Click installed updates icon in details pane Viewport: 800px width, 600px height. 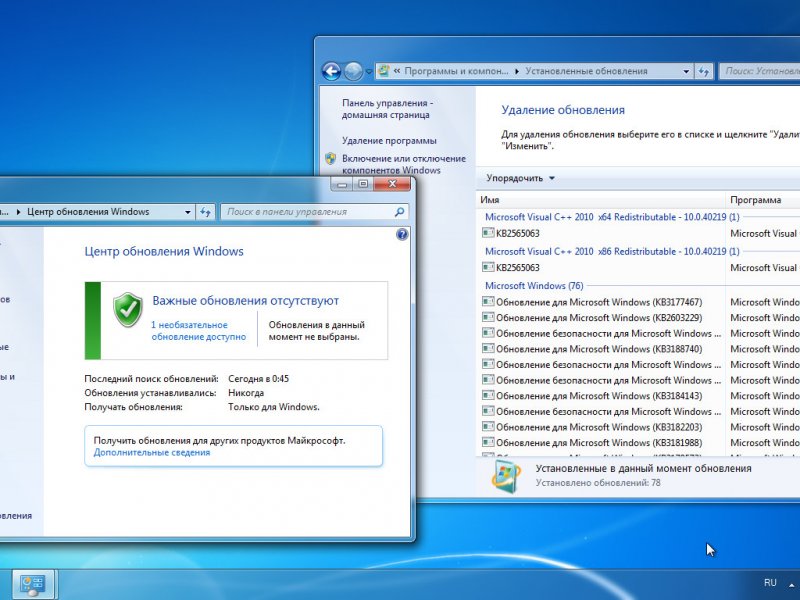coord(506,477)
